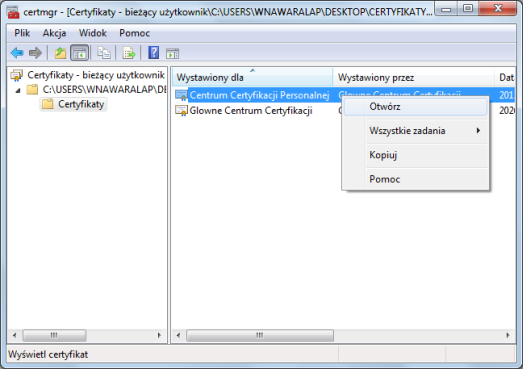Click right arrow of list pane scrollbar
The image size is (523, 369).
[x=508, y=335]
